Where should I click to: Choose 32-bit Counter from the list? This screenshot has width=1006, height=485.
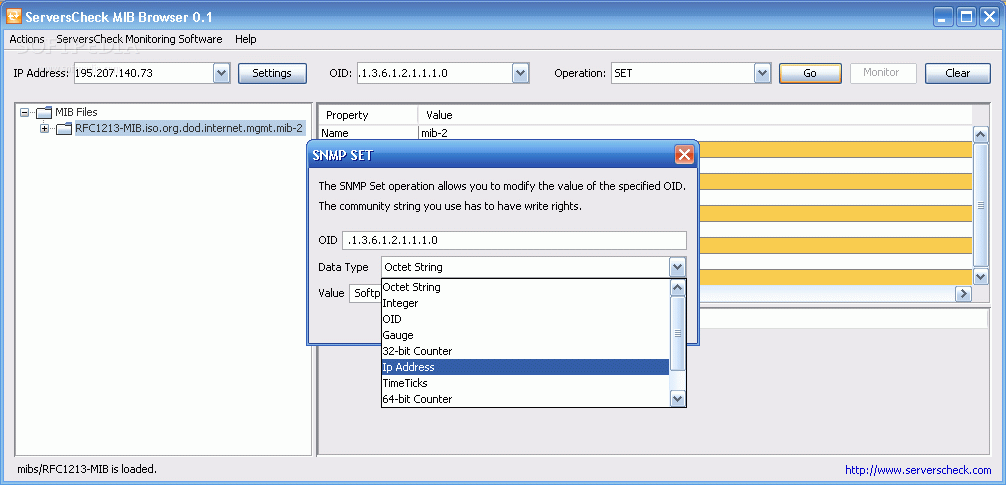pyautogui.click(x=525, y=351)
